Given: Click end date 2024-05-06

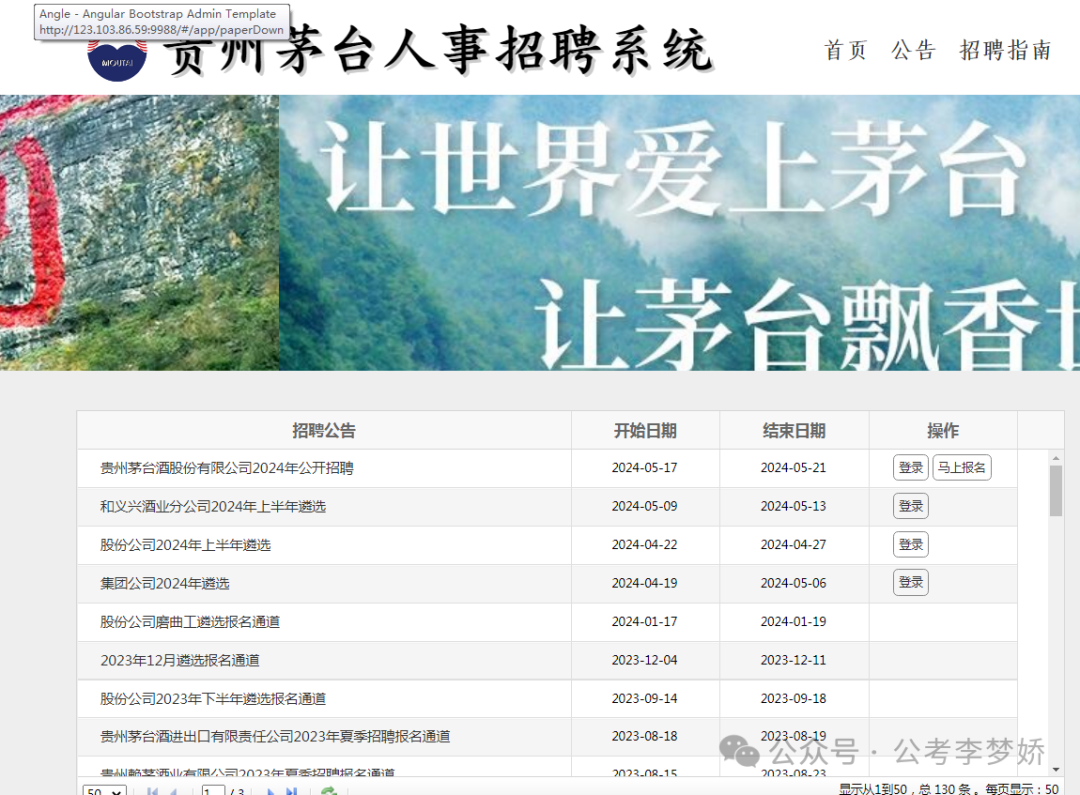Looking at the screenshot, I should coord(793,584).
